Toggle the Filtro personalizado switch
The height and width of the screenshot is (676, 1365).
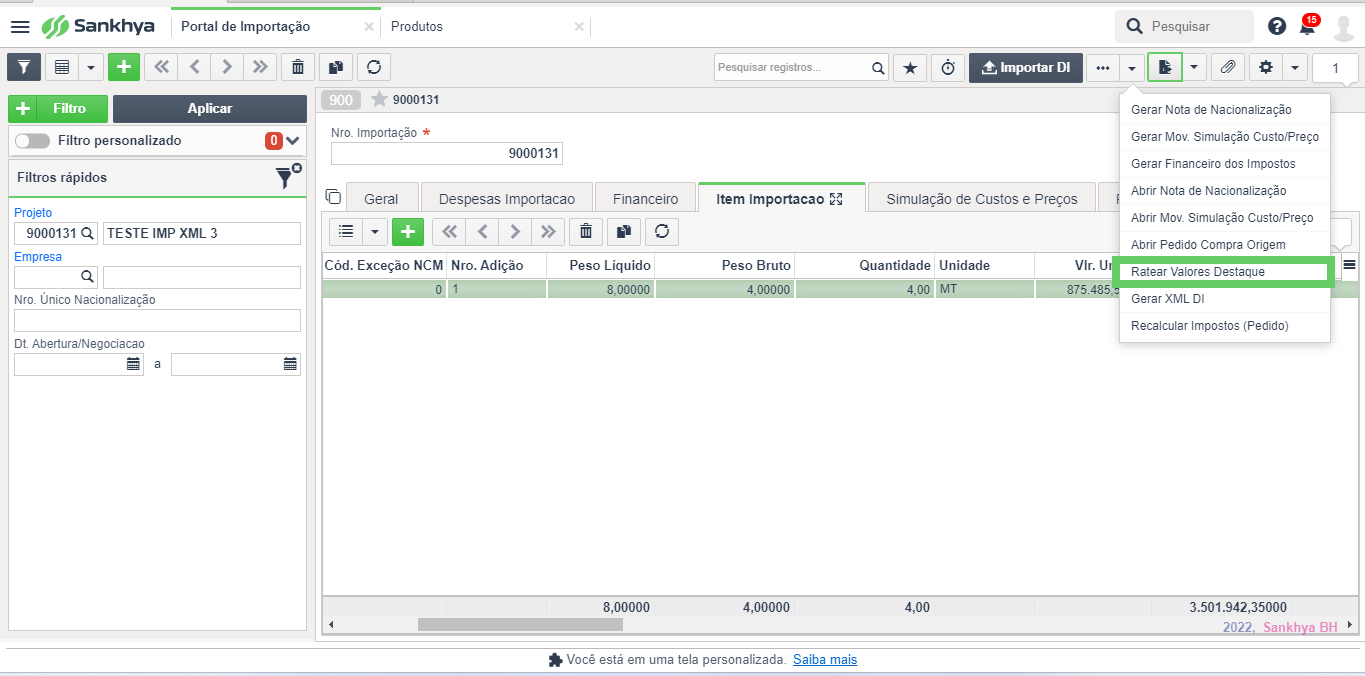32,141
